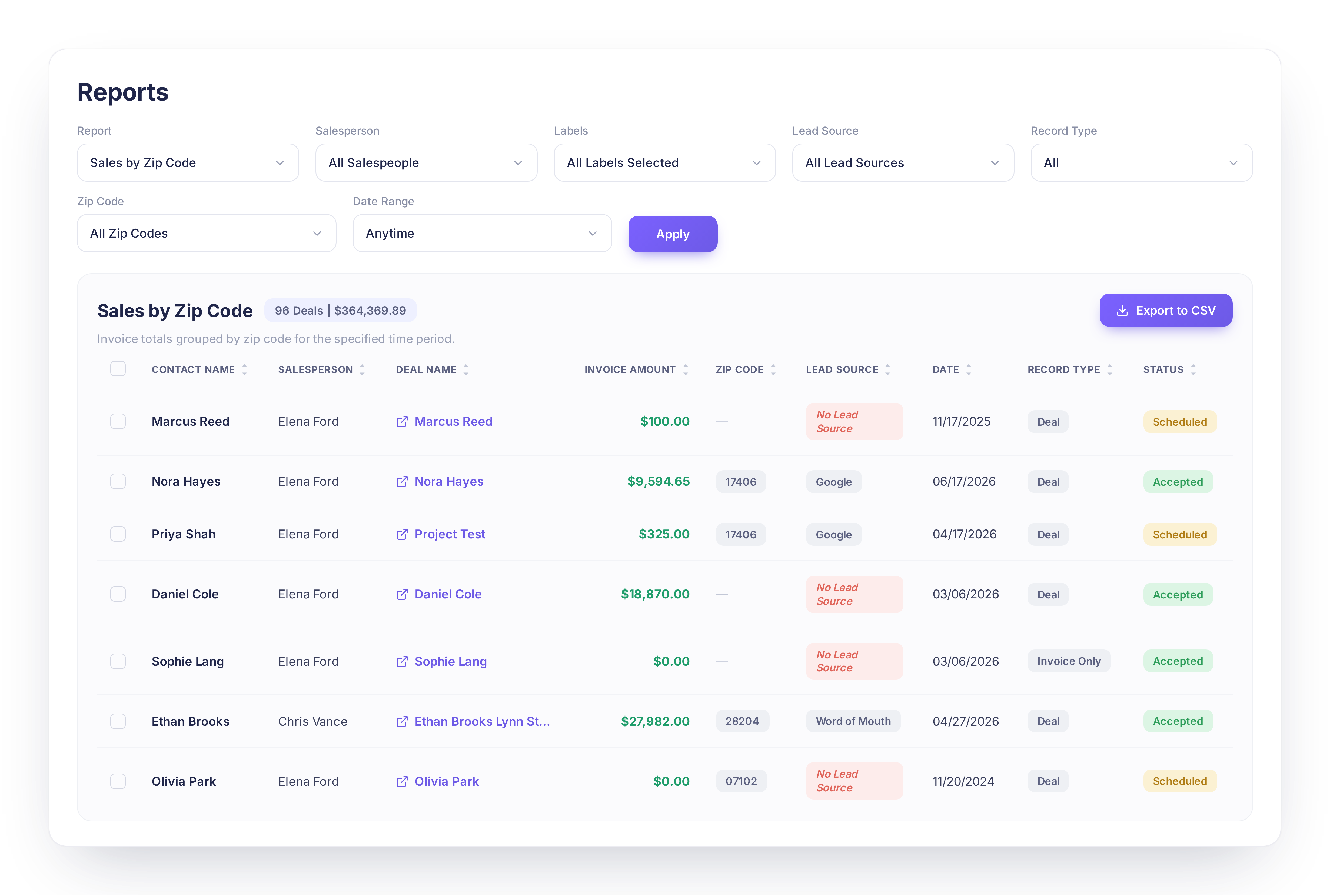Select the Olivia Park row checkbox
Screen dimensions: 1330x896
[118, 781]
